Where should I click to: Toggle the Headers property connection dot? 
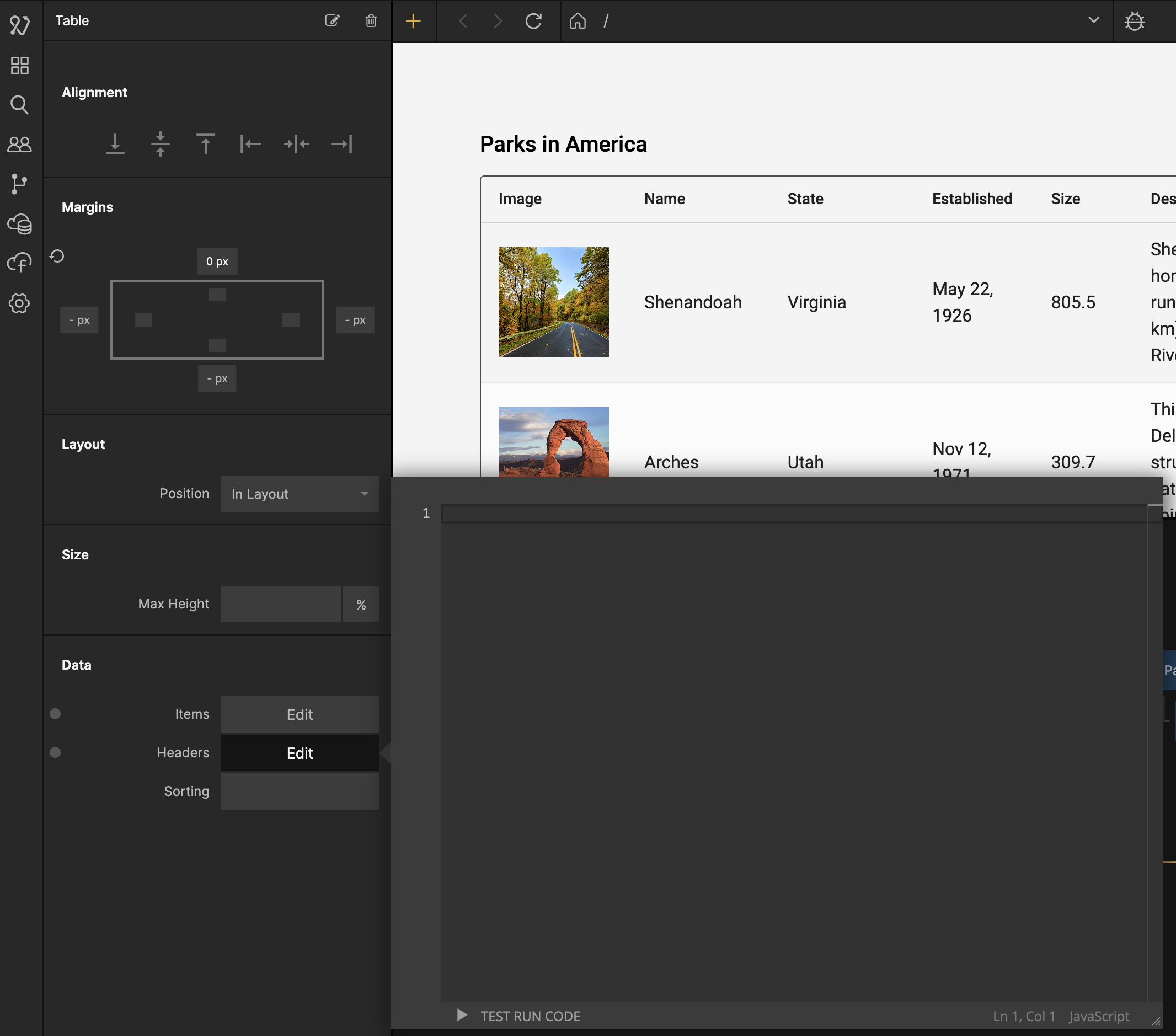coord(55,752)
